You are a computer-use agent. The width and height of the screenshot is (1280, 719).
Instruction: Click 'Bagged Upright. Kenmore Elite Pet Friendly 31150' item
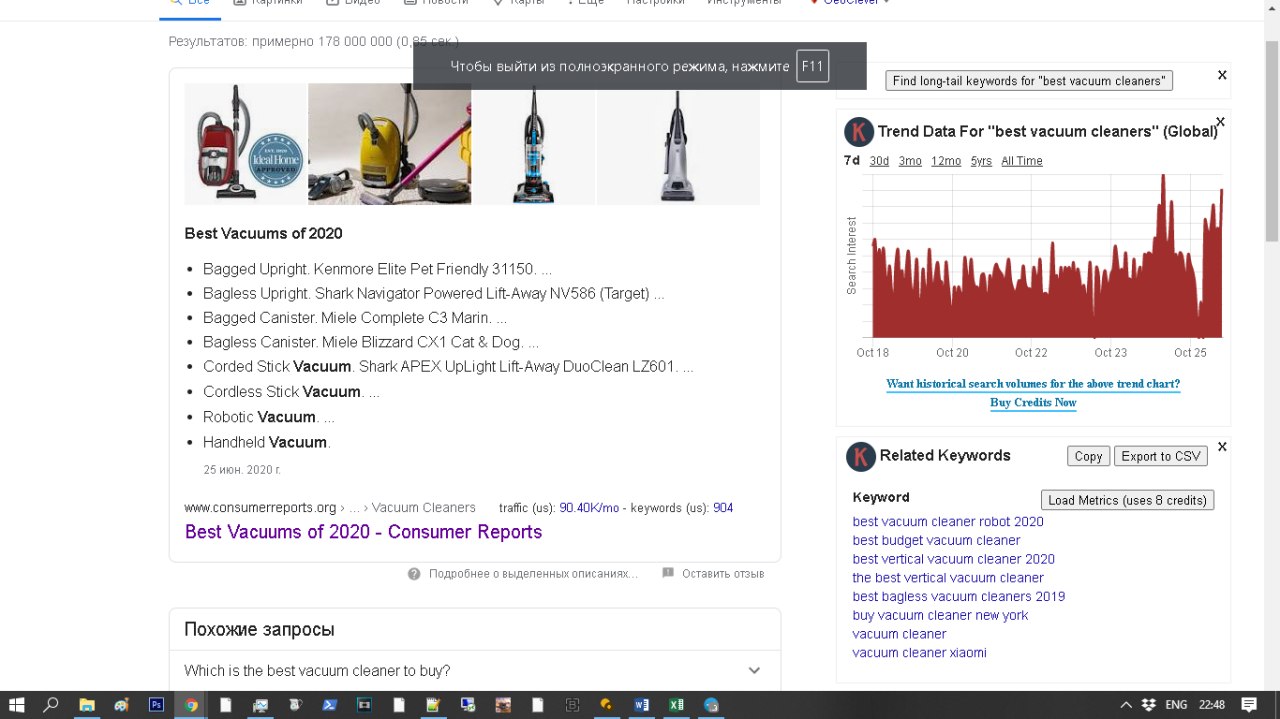[x=377, y=270]
